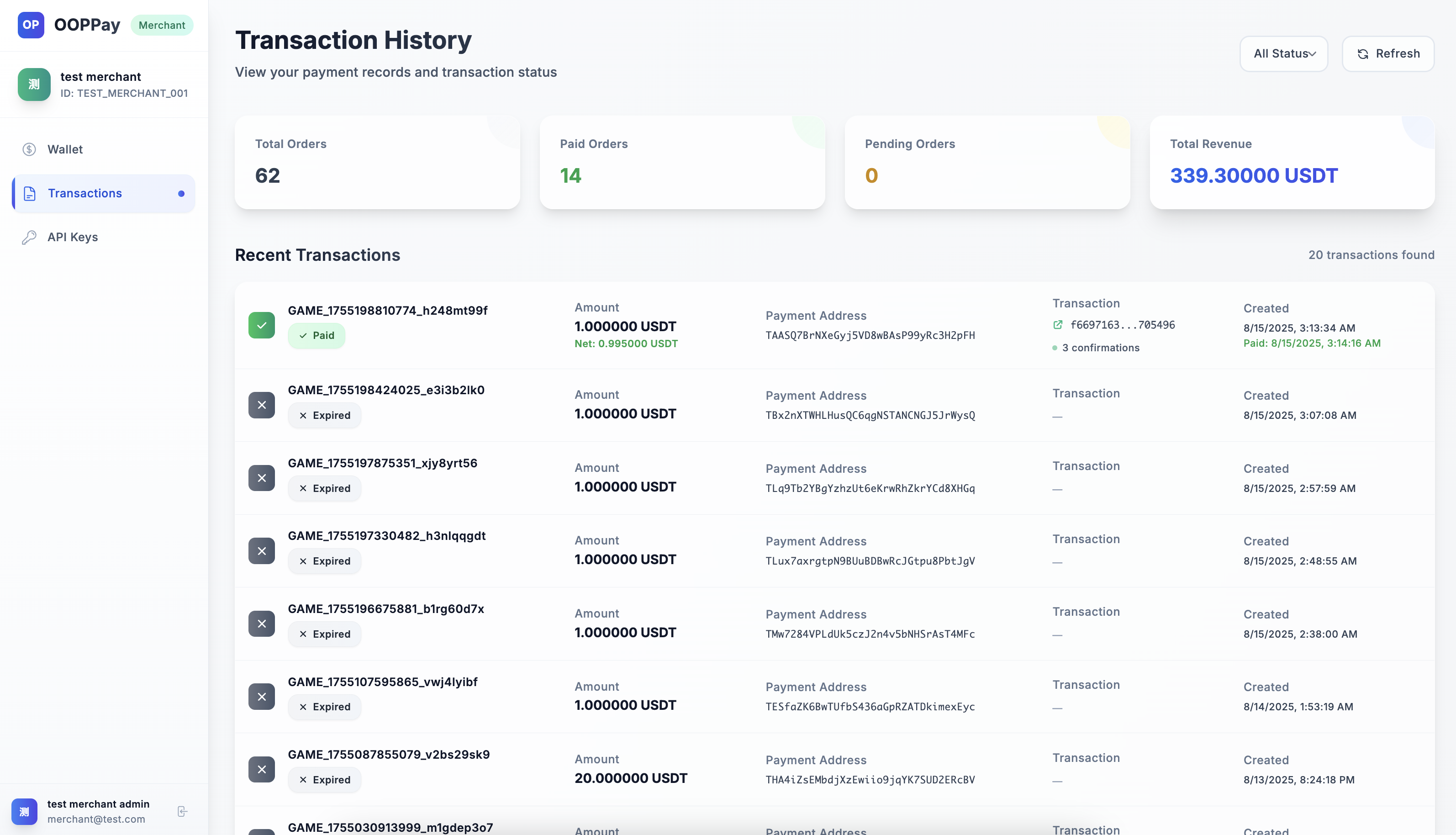Go to API Keys section
Screen dimensions: 1456x835
pyautogui.click(x=103, y=238)
